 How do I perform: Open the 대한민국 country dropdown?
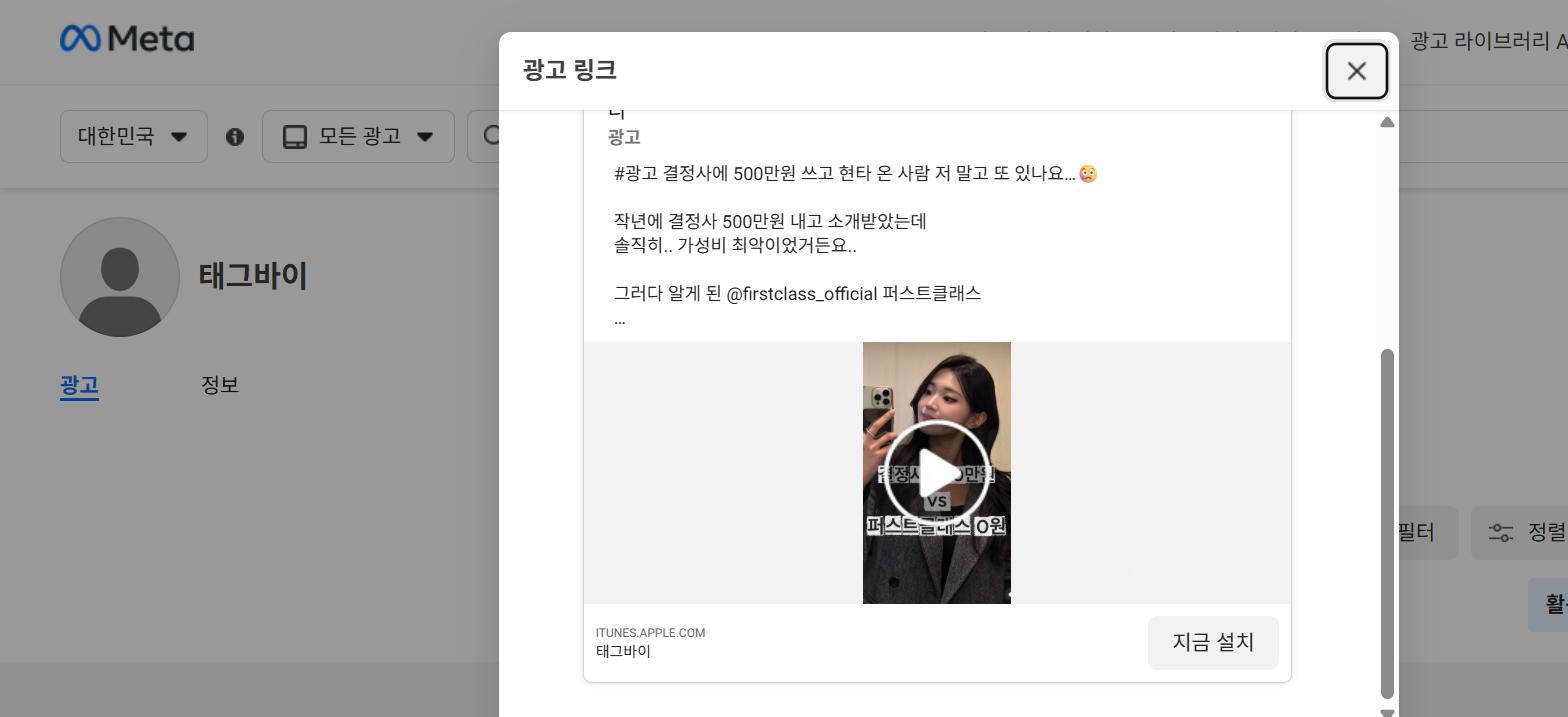point(134,136)
